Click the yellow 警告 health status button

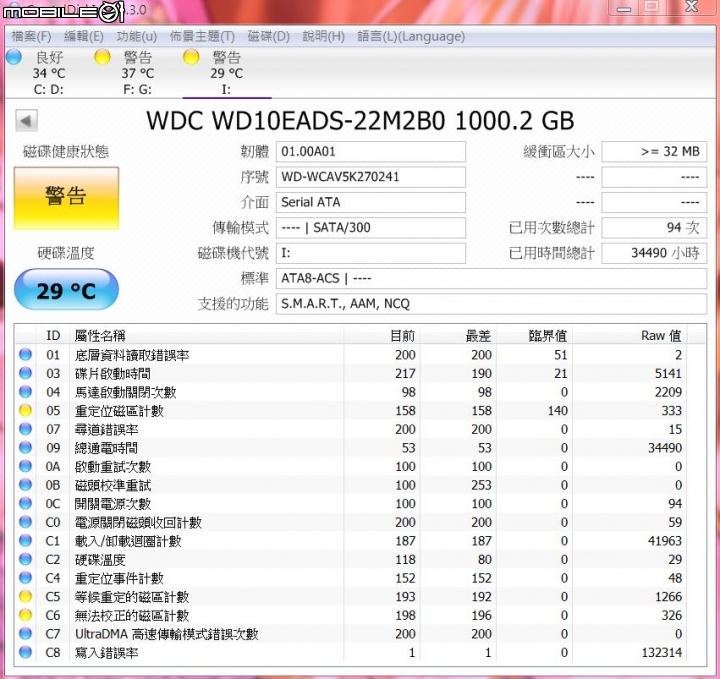click(x=67, y=198)
